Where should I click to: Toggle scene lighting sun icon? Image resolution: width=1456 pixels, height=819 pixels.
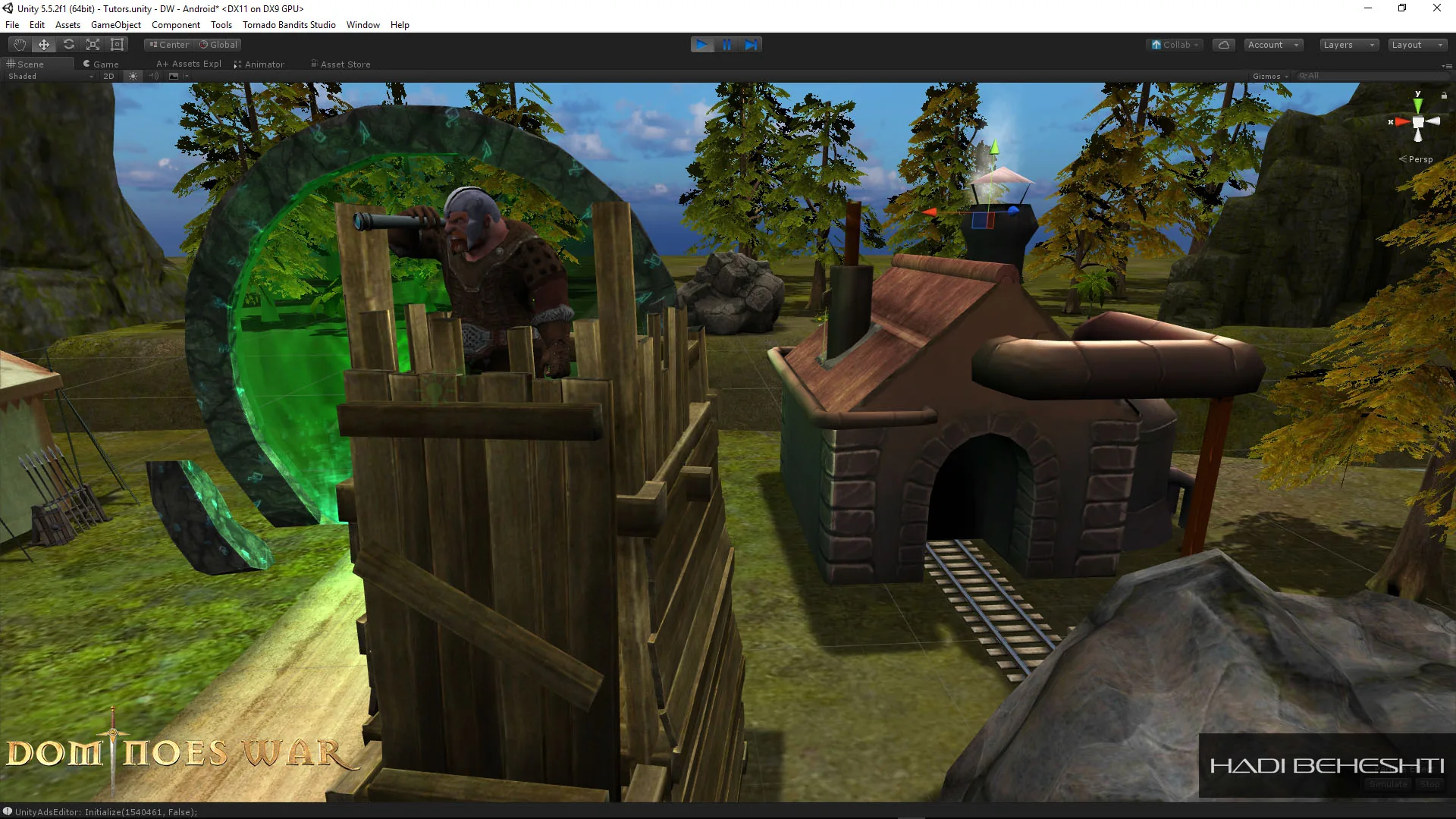pyautogui.click(x=133, y=77)
